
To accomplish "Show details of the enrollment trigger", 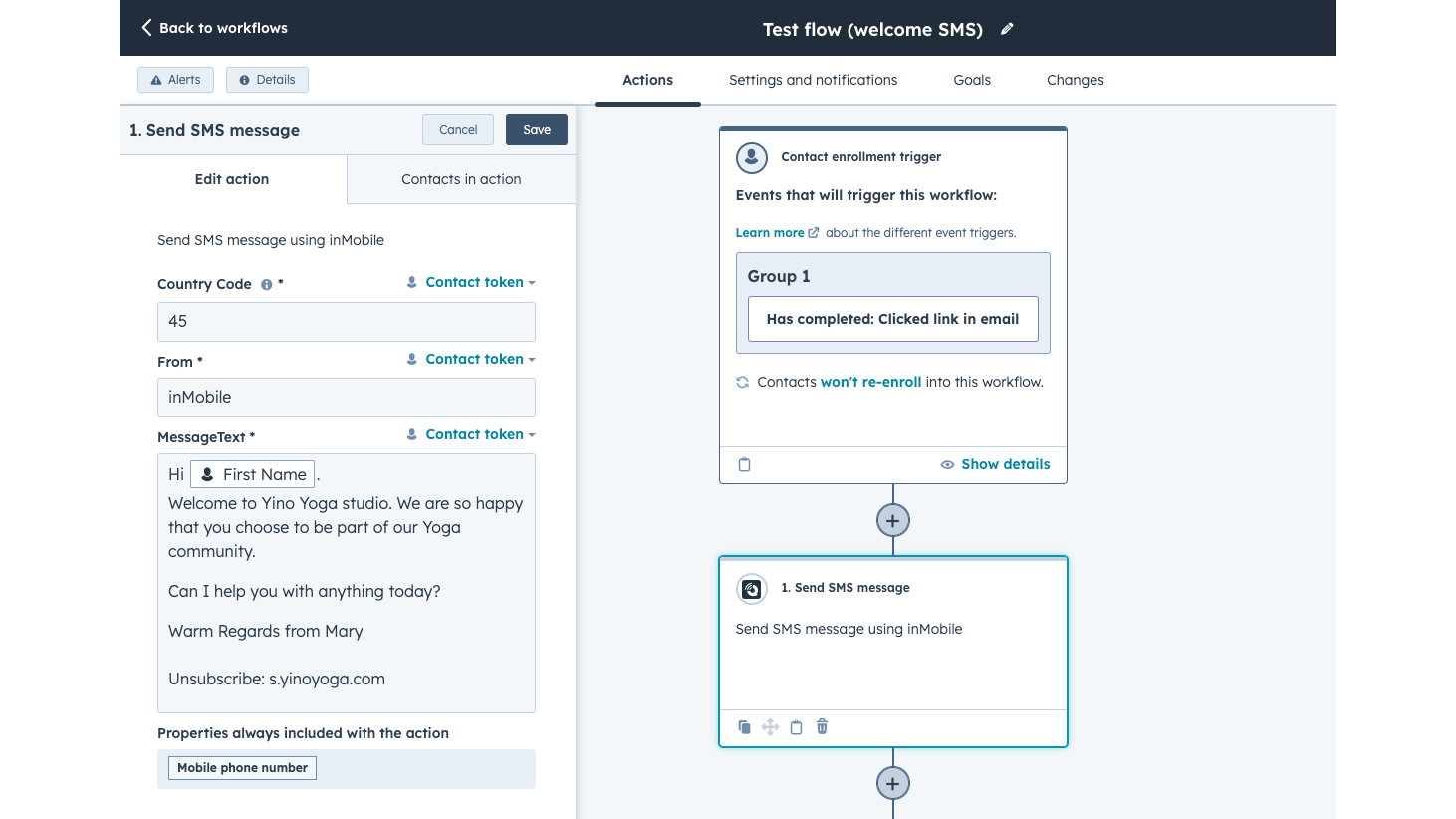I will 995,464.
